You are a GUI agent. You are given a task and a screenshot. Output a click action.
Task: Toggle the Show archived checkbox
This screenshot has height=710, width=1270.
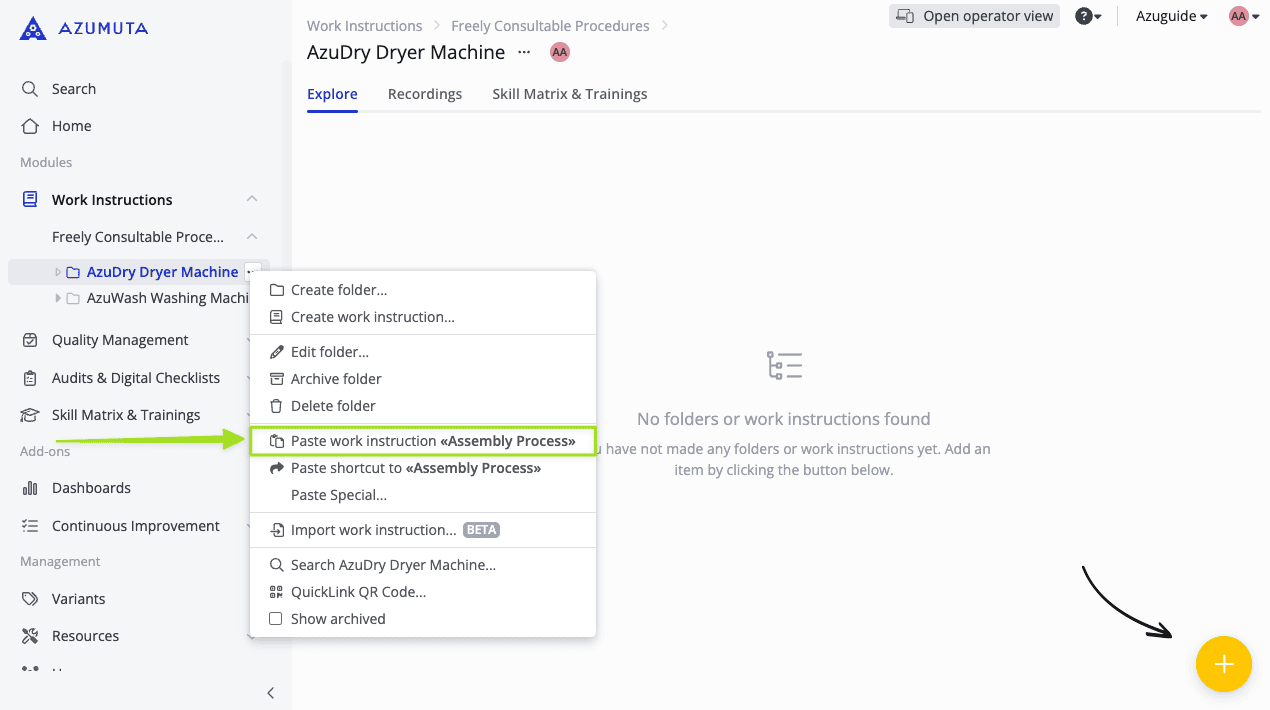tap(277, 619)
